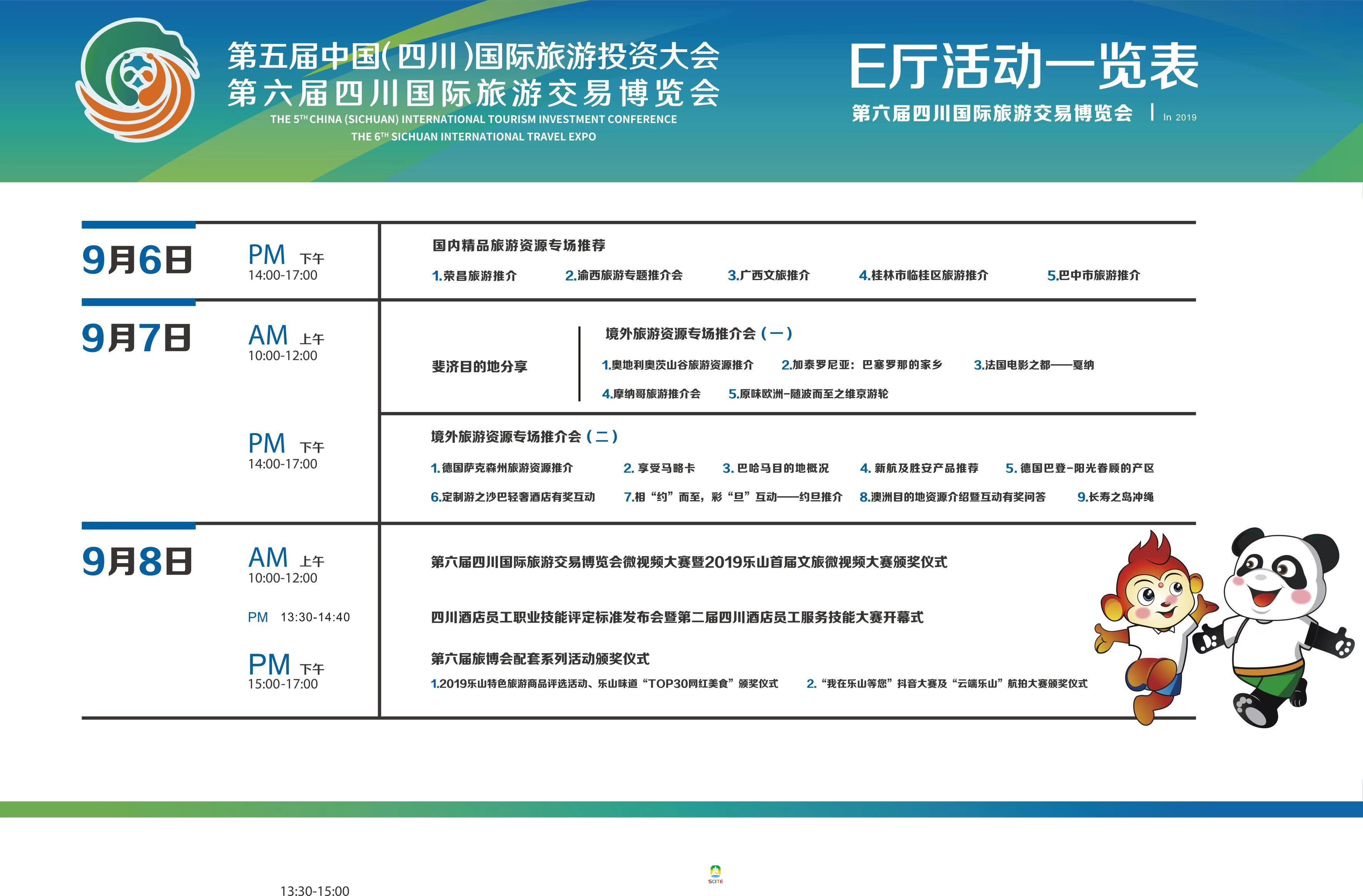Click item '4.桂林市临桂区旅游推介'
The height and width of the screenshot is (896, 1363).
[x=923, y=275]
